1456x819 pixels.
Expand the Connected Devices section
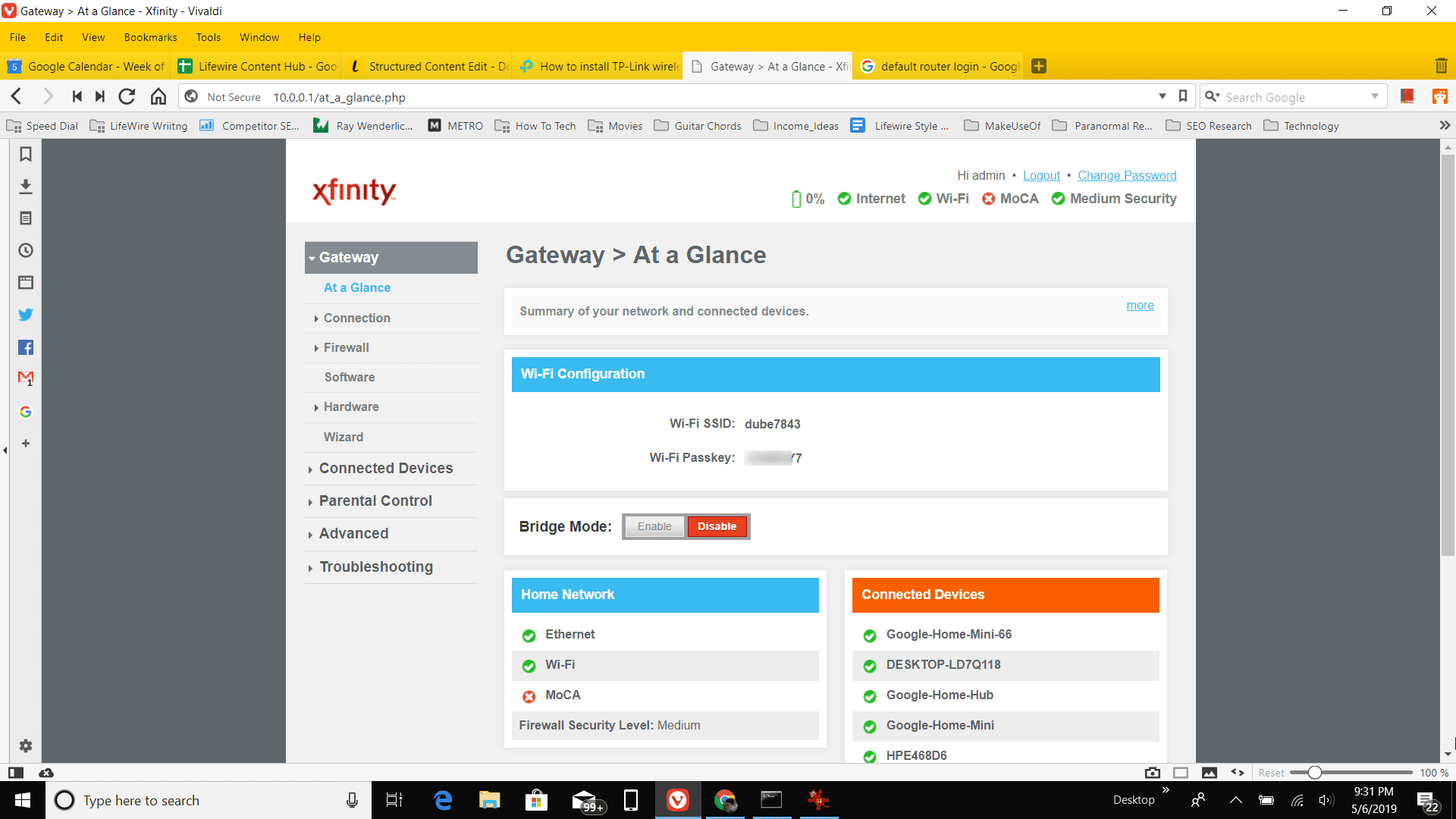tap(386, 468)
